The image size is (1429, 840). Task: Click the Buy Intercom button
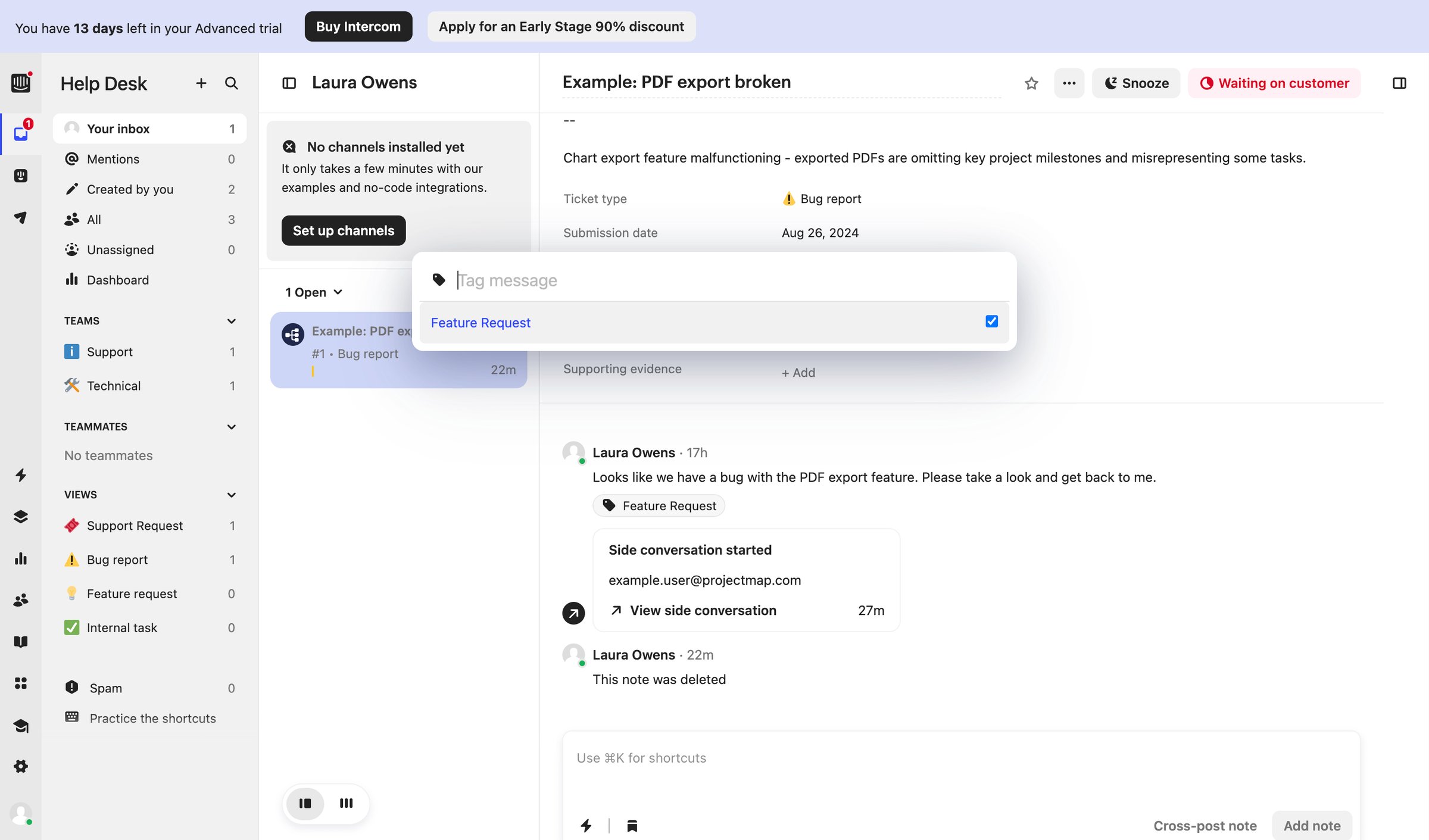click(x=358, y=27)
